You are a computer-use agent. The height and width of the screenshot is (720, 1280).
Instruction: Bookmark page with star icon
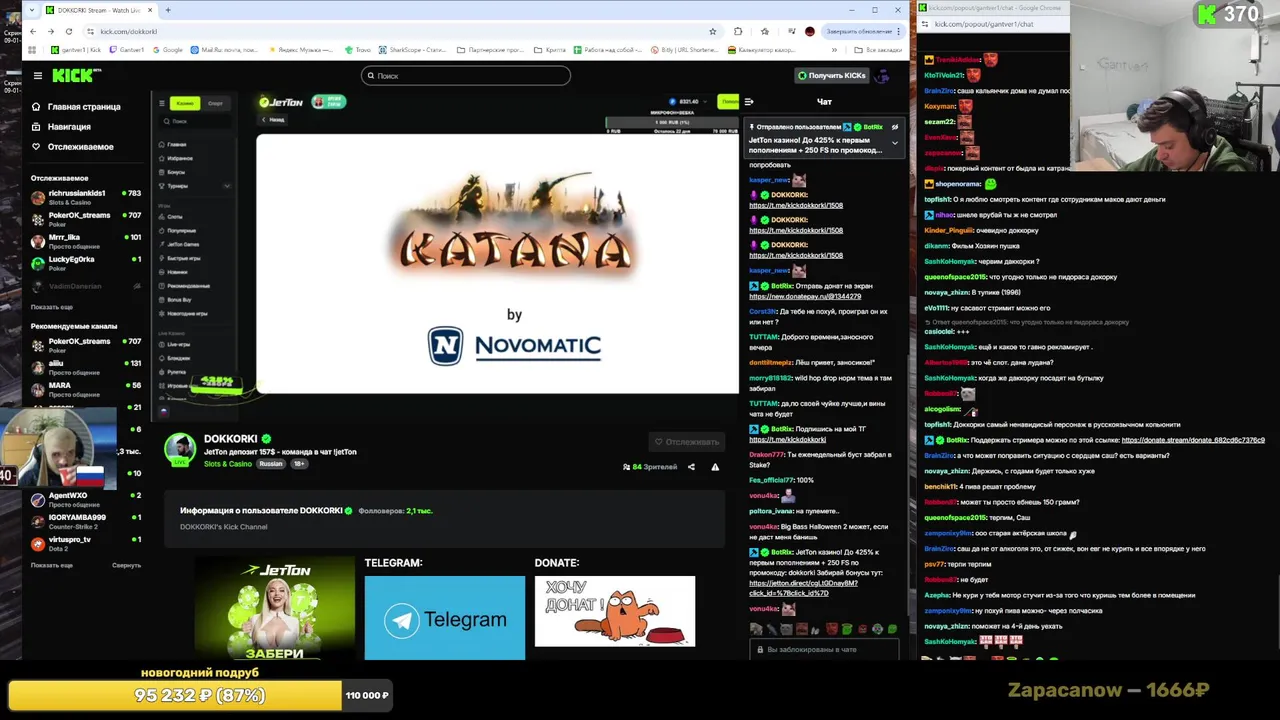coord(712,31)
